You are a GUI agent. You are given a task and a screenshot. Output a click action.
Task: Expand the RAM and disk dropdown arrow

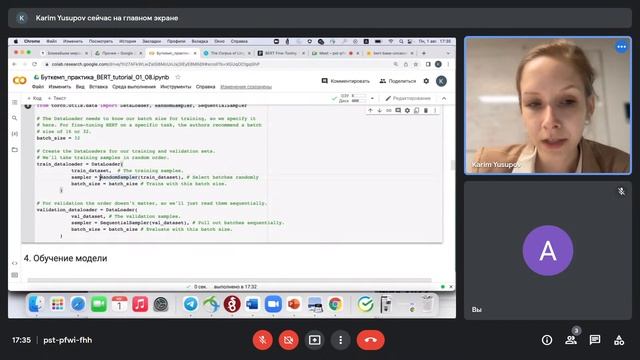pyautogui.click(x=372, y=98)
